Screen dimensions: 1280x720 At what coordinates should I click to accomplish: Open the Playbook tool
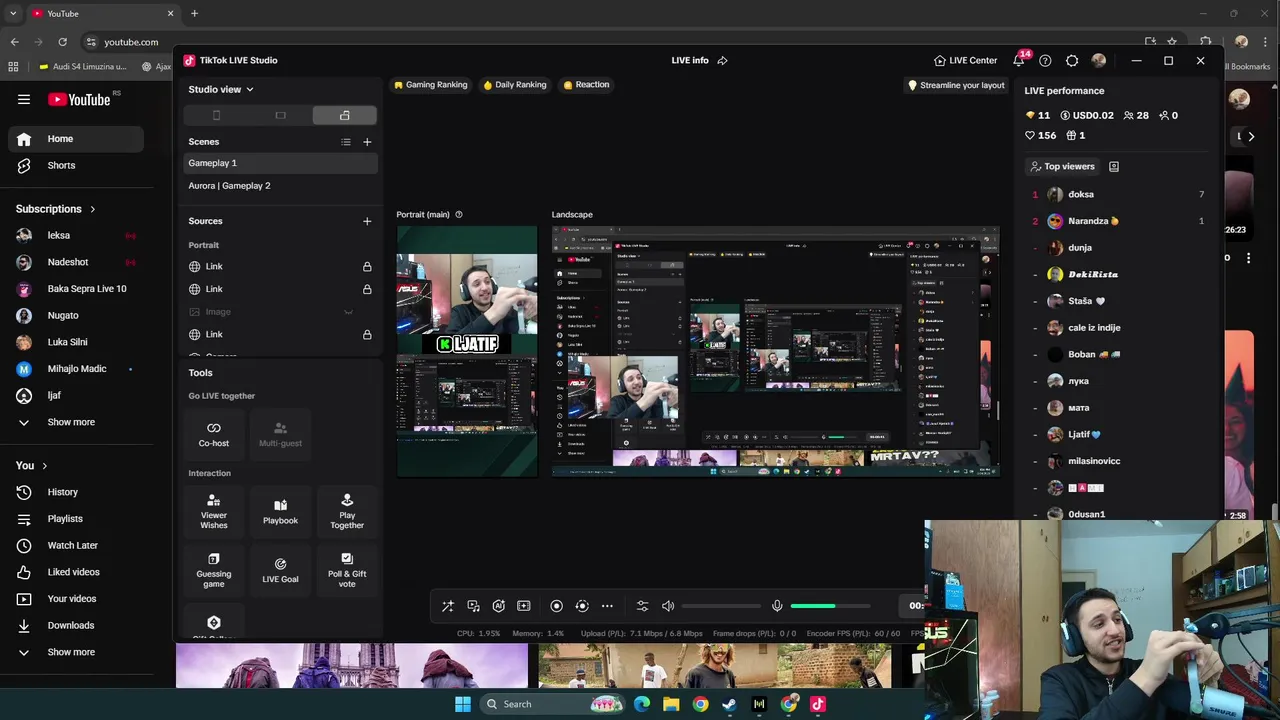pyautogui.click(x=280, y=511)
